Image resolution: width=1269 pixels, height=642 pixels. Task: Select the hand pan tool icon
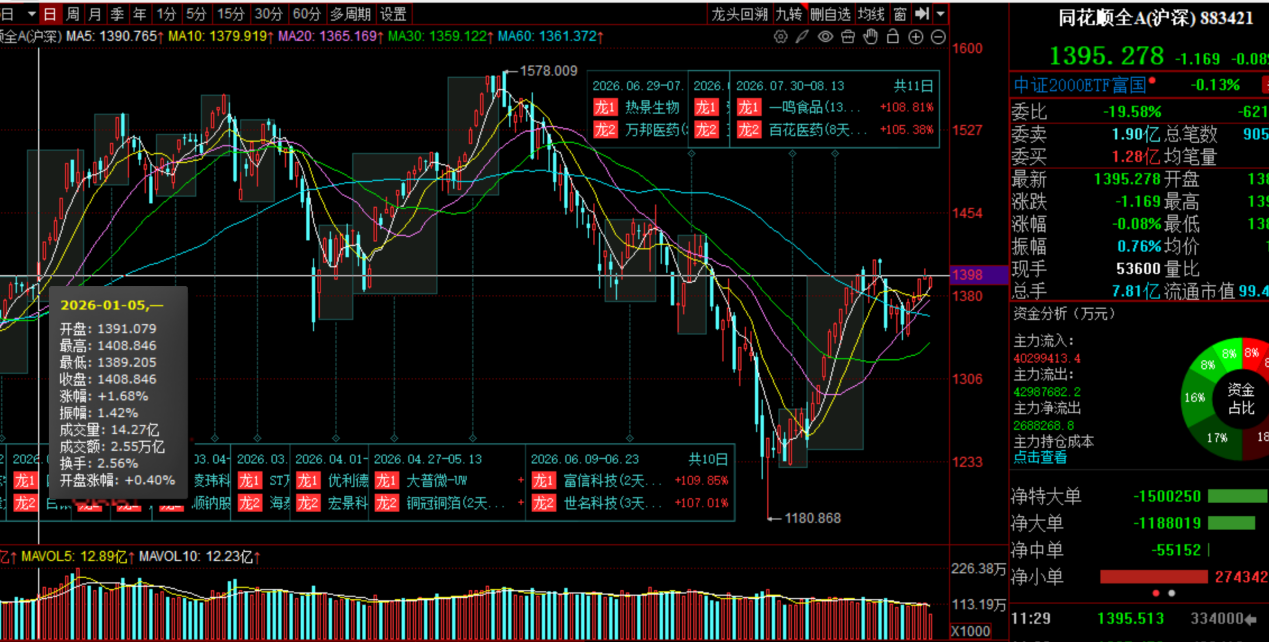[870, 37]
